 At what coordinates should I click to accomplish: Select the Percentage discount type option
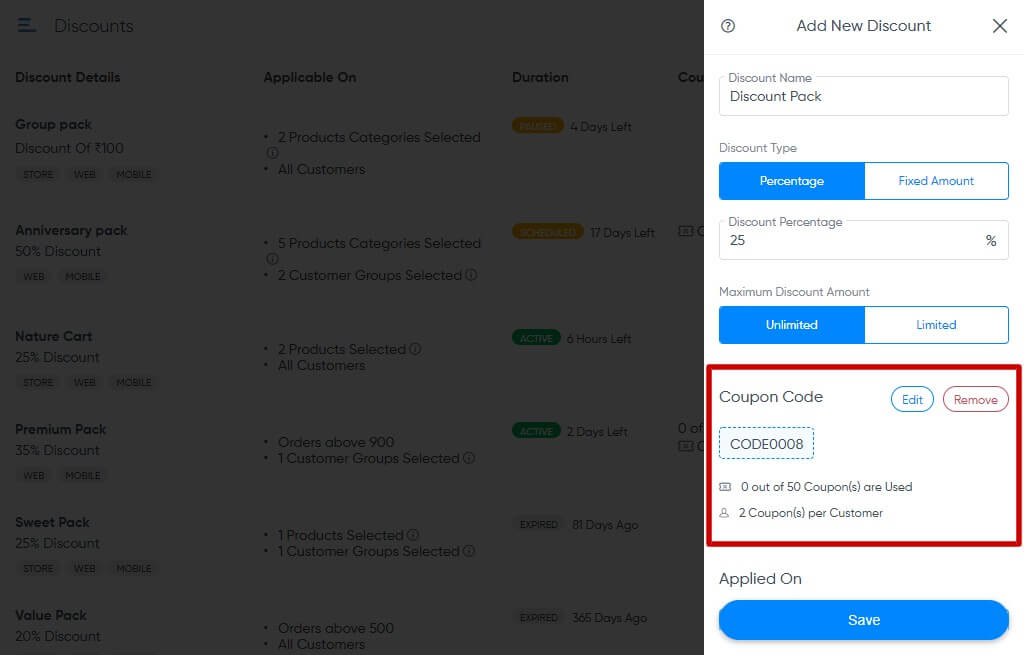(x=791, y=181)
